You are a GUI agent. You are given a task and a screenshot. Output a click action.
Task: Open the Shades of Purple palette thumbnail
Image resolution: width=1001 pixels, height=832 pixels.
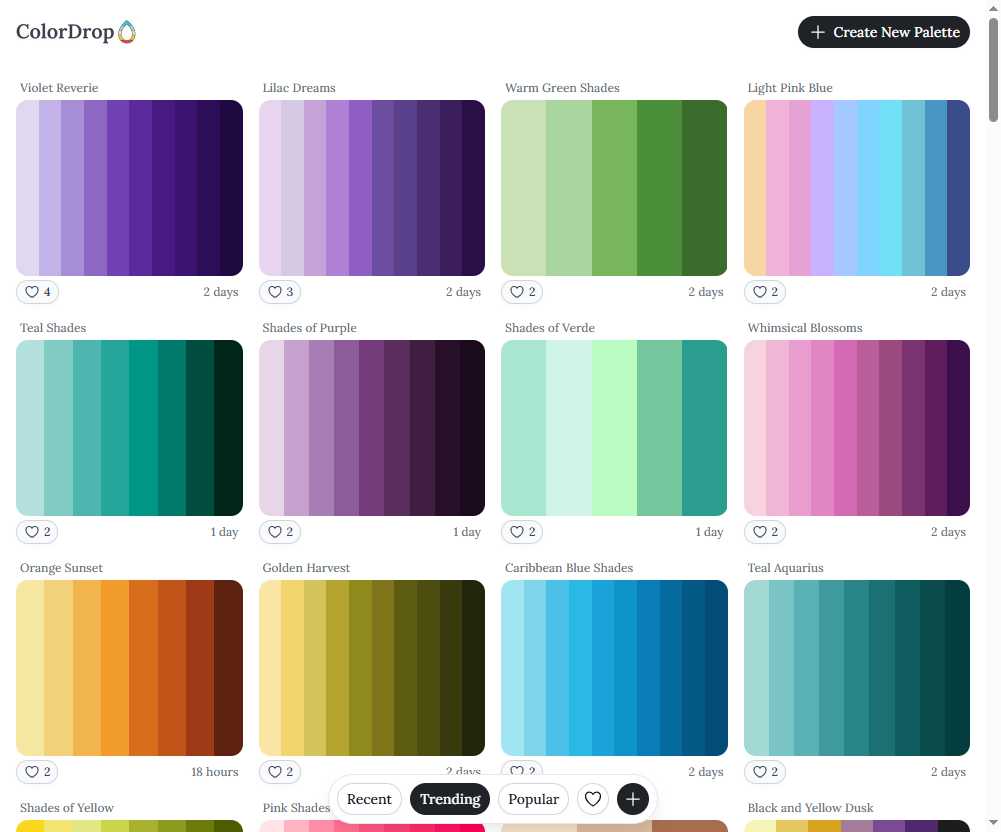[x=371, y=428]
